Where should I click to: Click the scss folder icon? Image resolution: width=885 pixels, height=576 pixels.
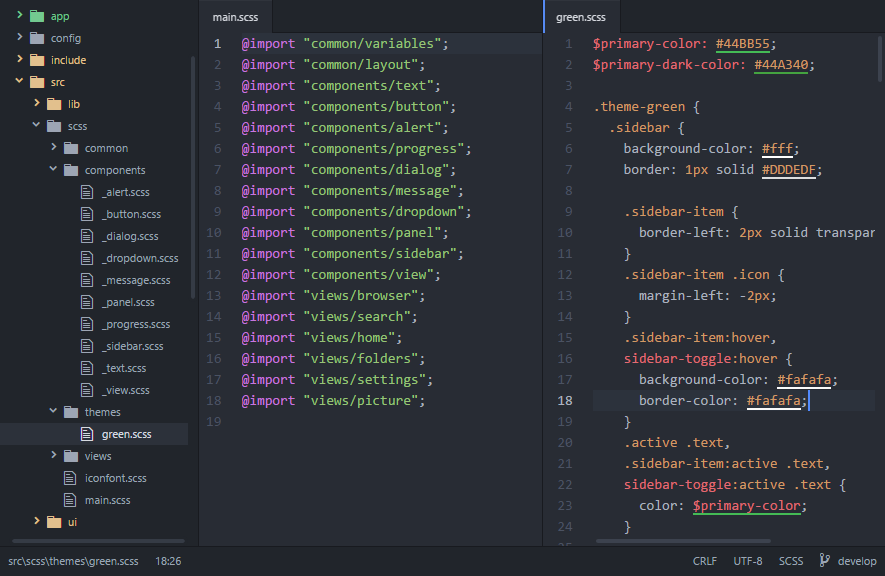click(54, 126)
